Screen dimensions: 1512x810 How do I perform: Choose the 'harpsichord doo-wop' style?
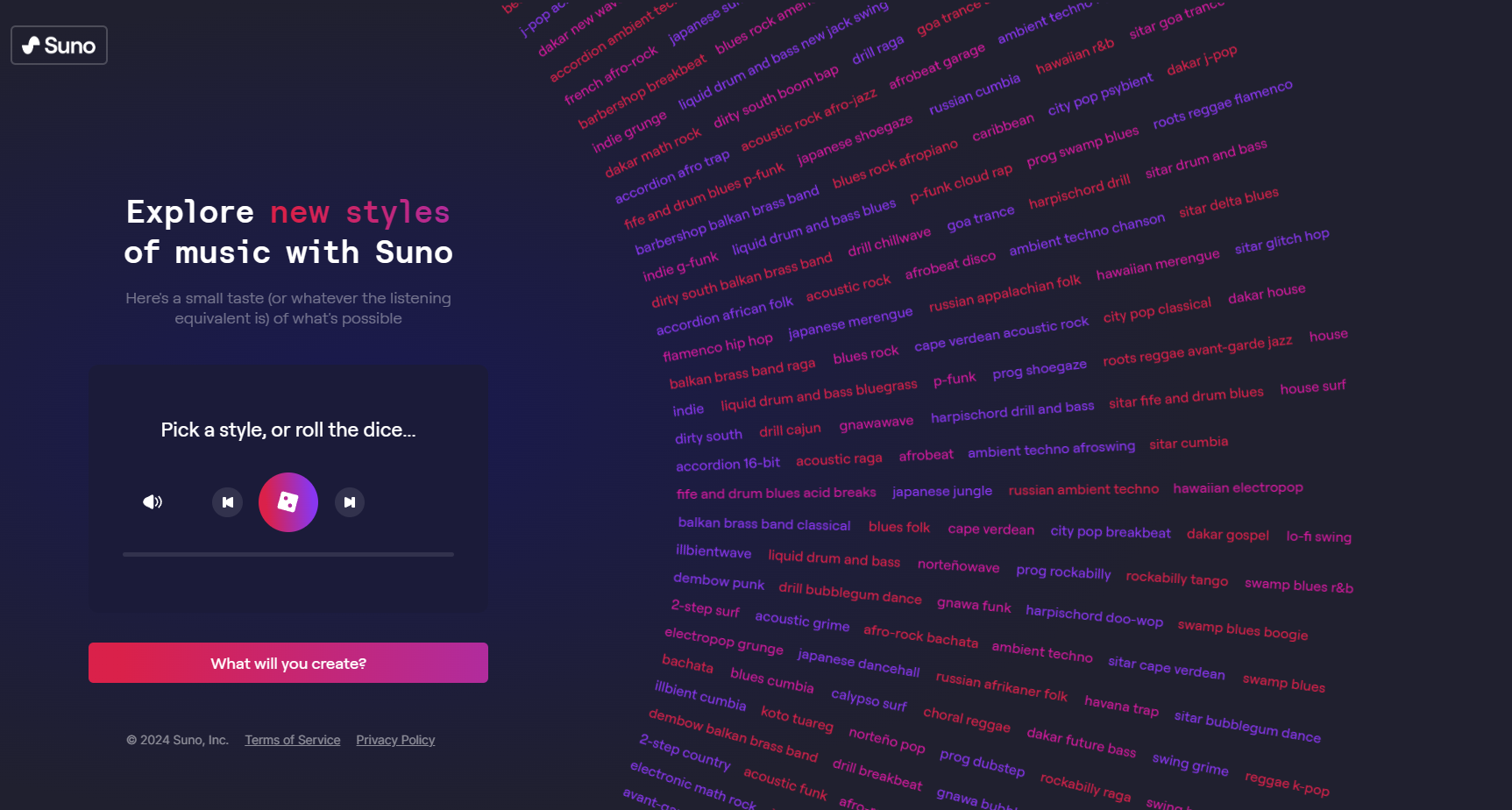coord(1094,615)
